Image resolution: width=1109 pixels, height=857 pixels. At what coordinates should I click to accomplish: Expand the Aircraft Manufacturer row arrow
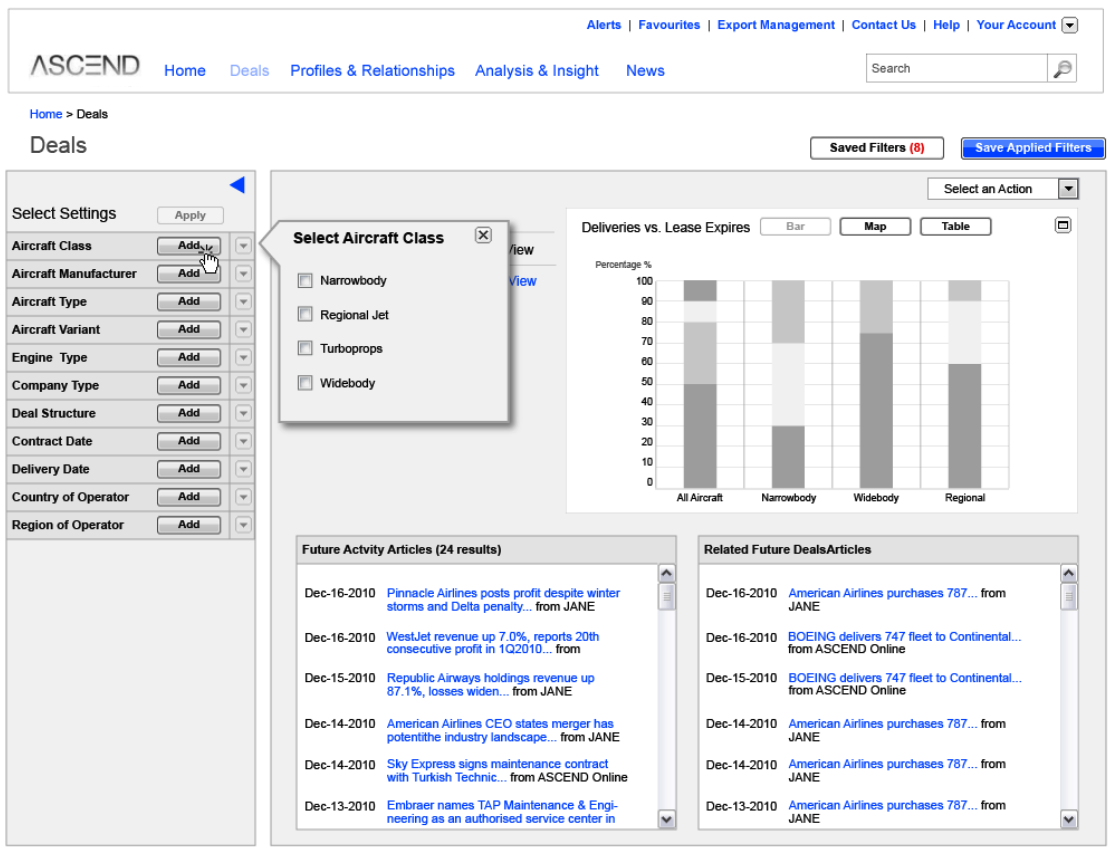[x=243, y=274]
